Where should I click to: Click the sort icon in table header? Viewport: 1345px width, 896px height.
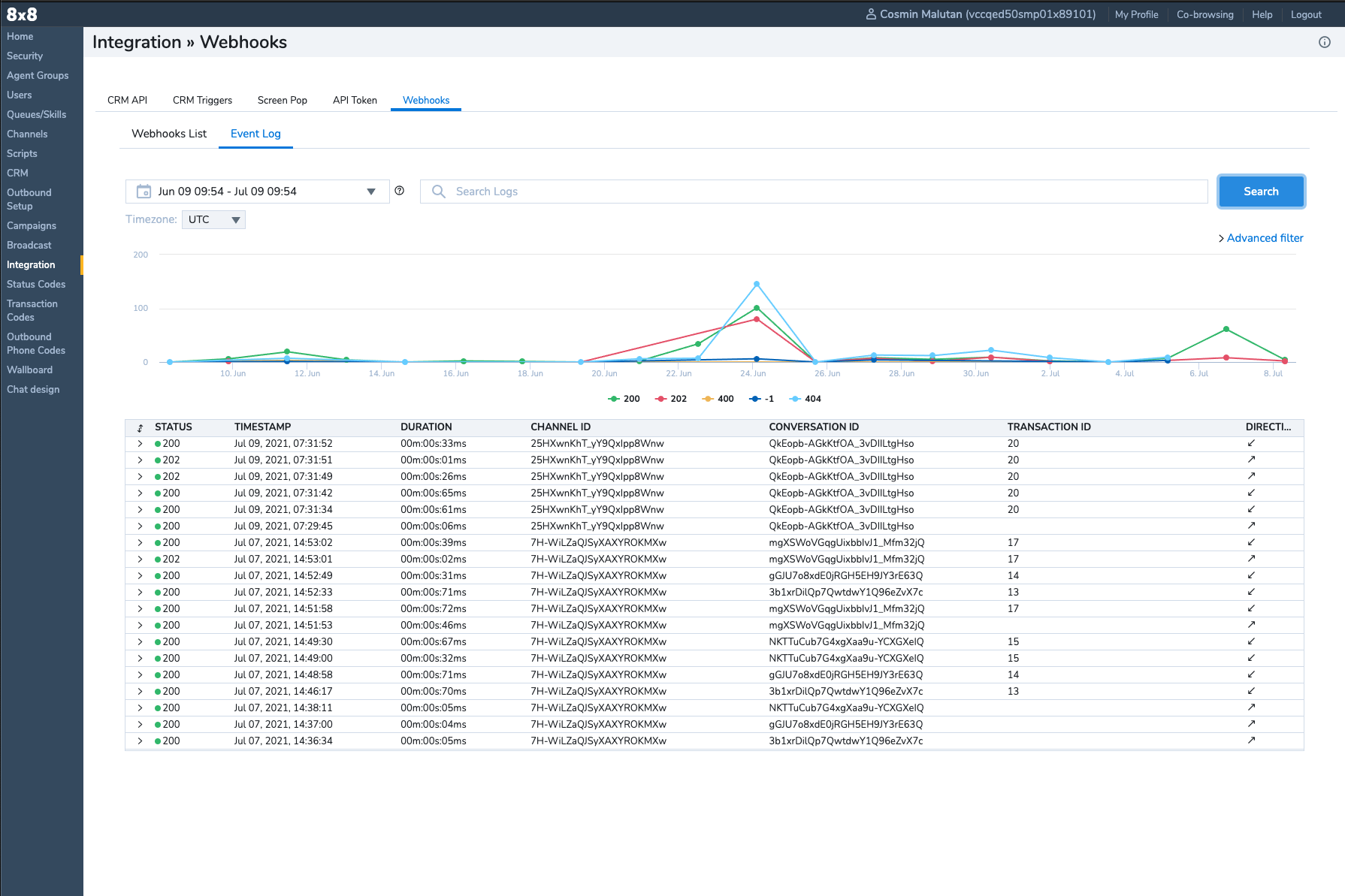140,427
